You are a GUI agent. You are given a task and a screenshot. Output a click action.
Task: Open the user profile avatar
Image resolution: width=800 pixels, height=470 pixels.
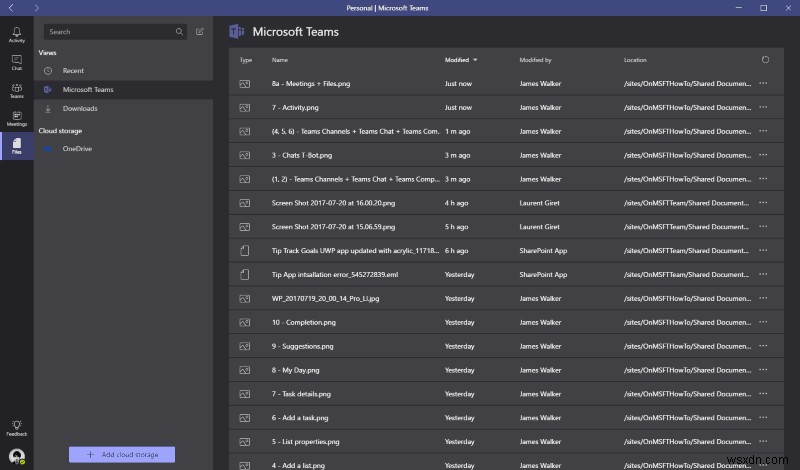pos(17,456)
